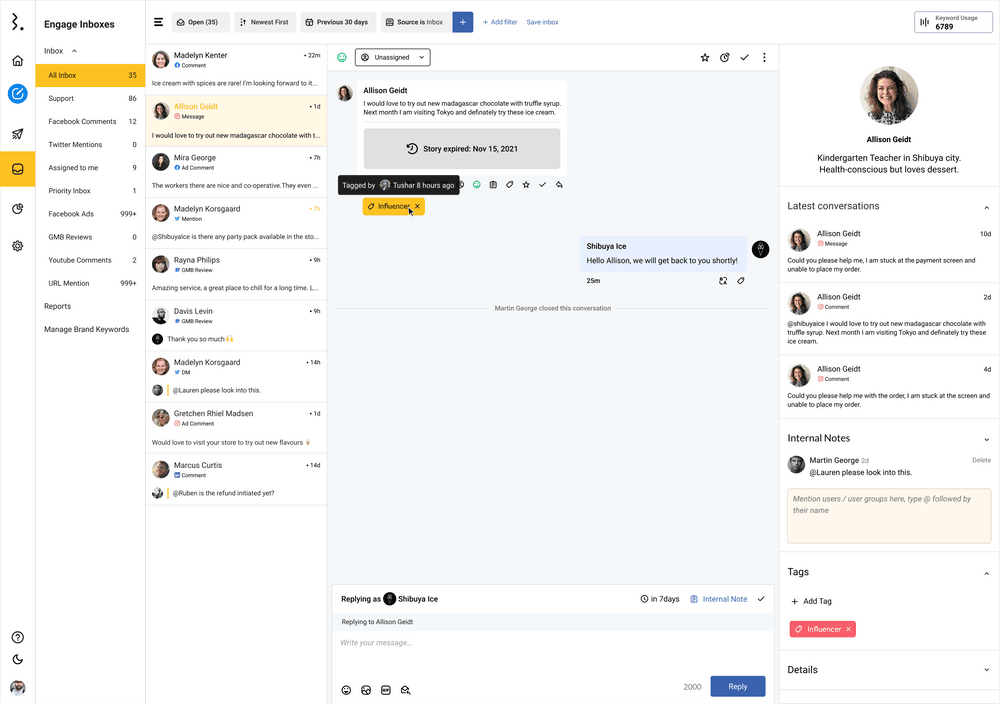Click the GIF icon in reply composer

coord(386,690)
